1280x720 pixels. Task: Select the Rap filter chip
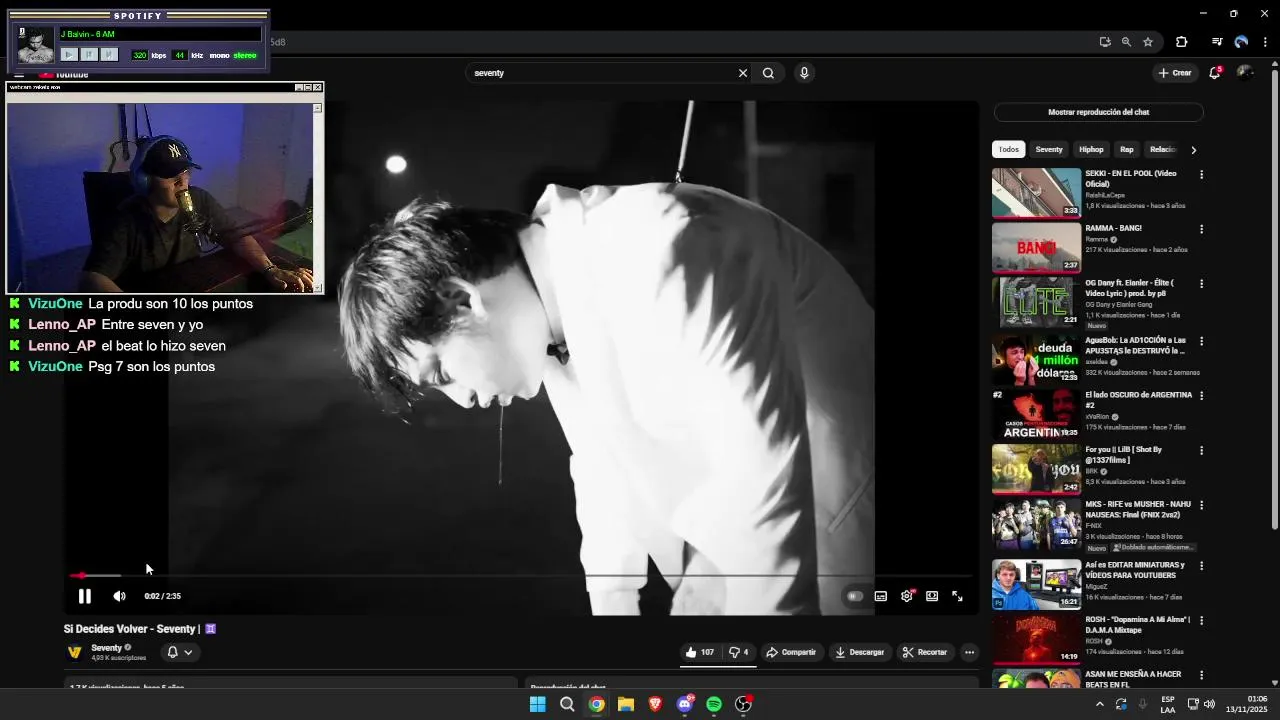1127,149
